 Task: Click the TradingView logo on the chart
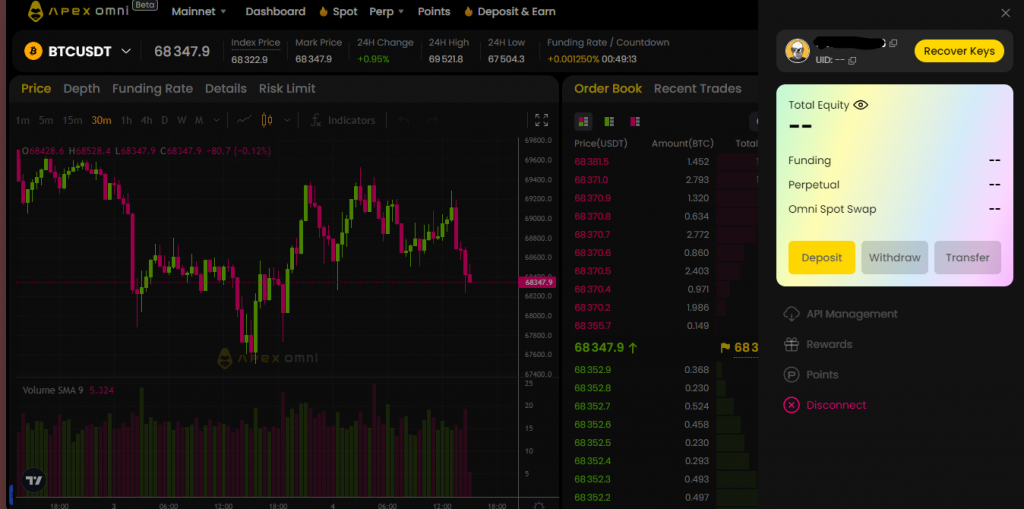(x=35, y=480)
